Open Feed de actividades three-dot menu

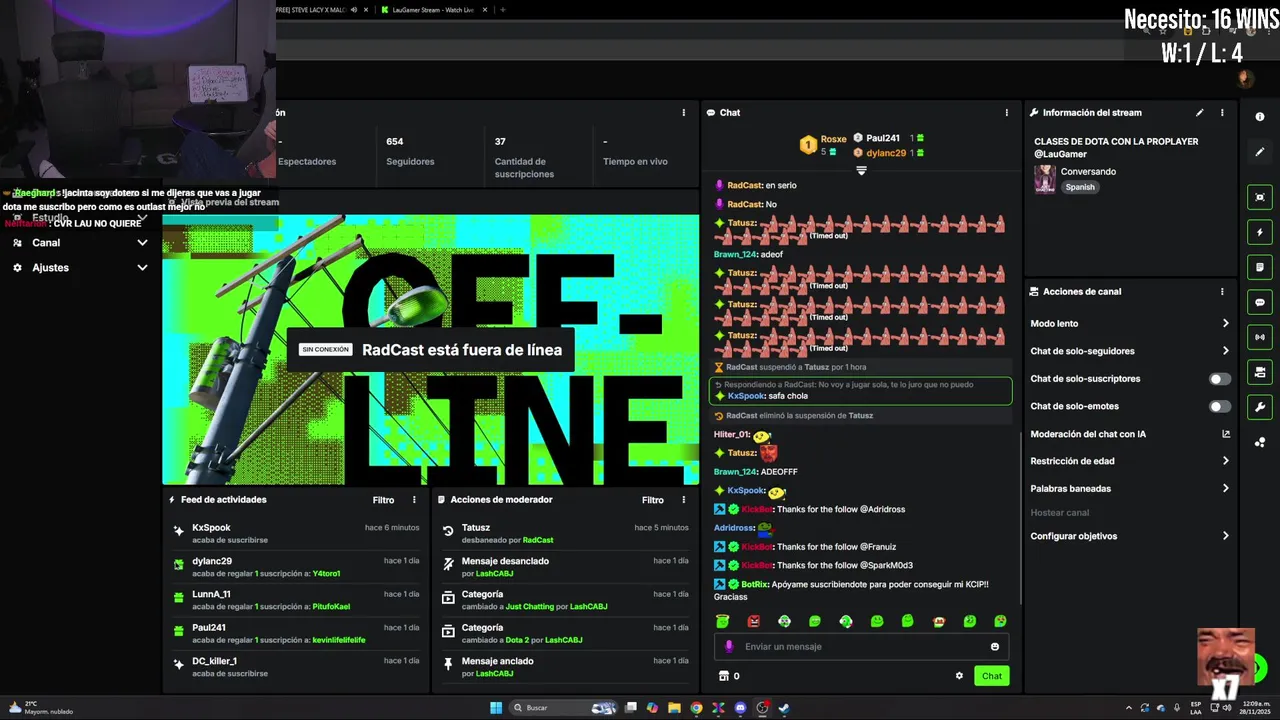click(414, 500)
